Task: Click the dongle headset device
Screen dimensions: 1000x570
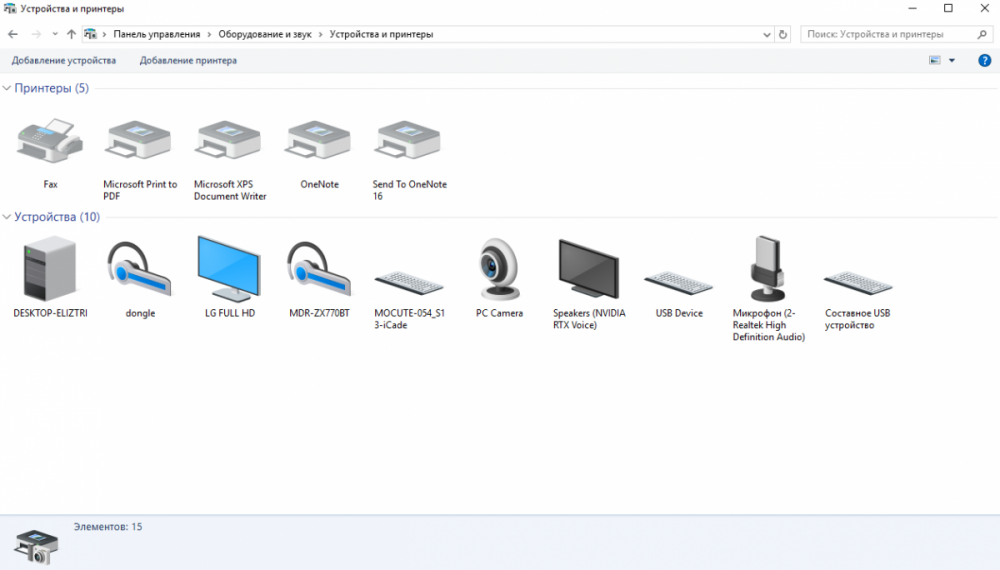Action: [140, 270]
